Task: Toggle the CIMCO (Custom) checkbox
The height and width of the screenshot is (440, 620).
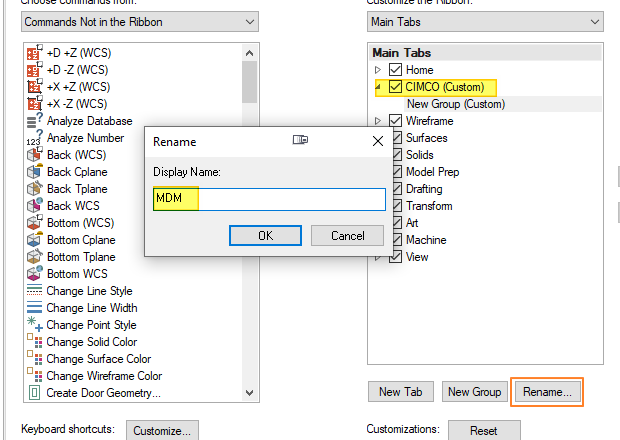Action: 395,87
